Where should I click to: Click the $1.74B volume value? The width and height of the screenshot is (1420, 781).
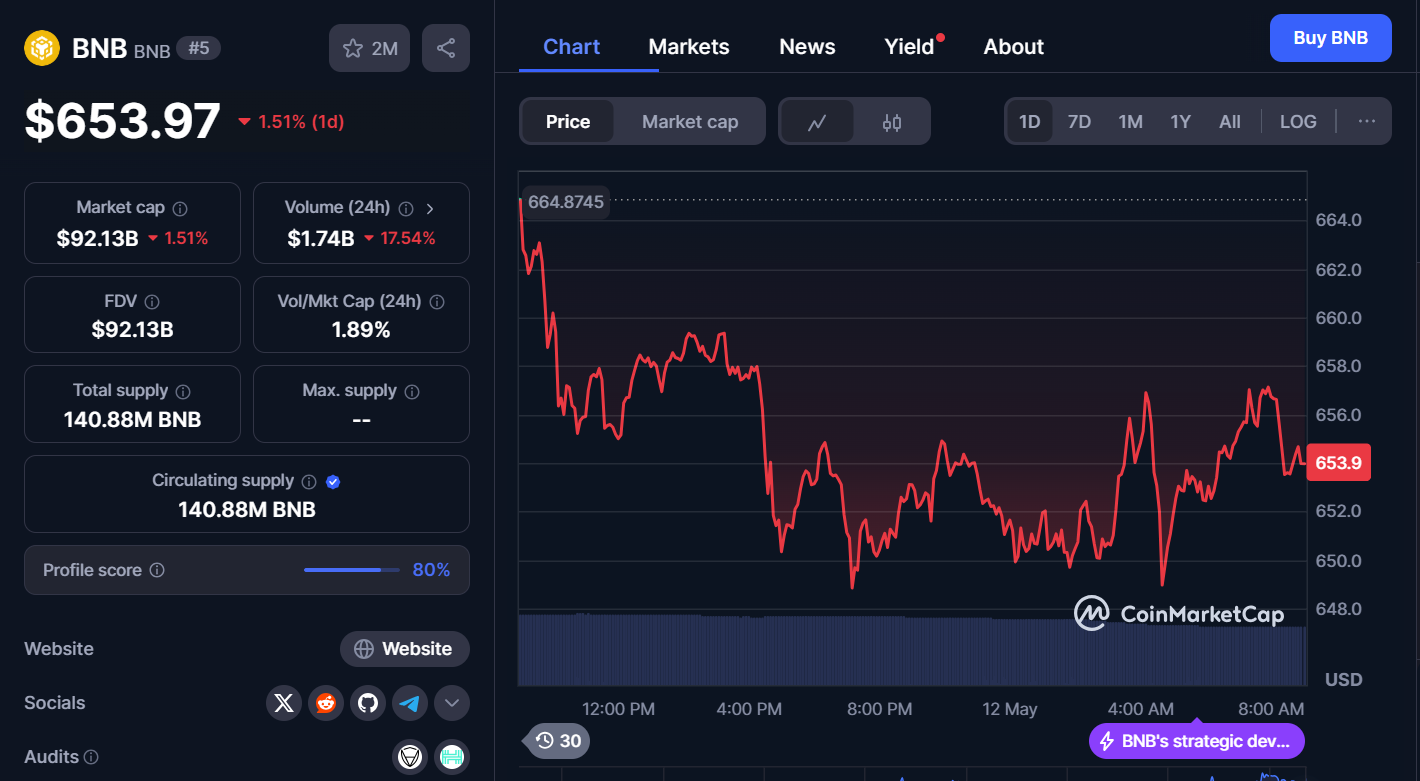click(321, 238)
